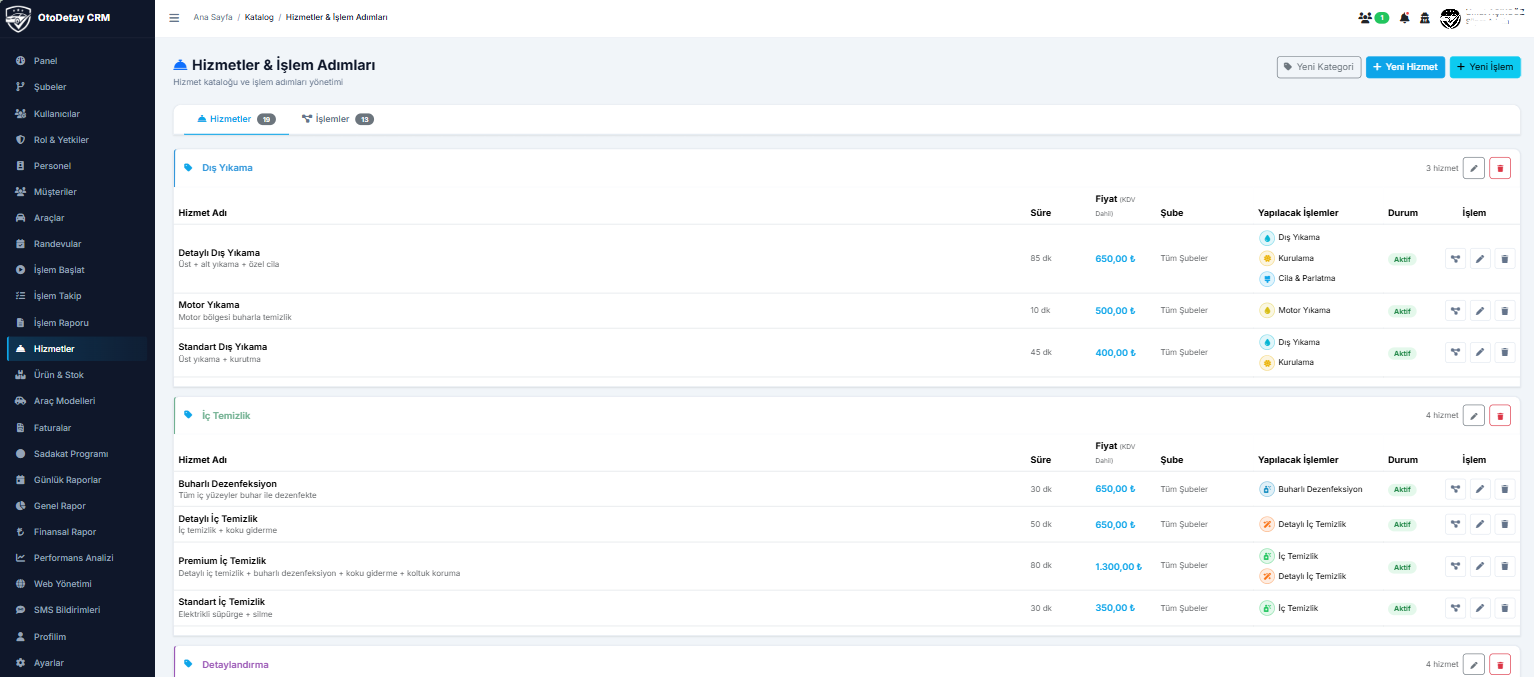Follow the Katalog breadcrumb link
Viewport: 1534px width, 677px height.
pos(259,18)
